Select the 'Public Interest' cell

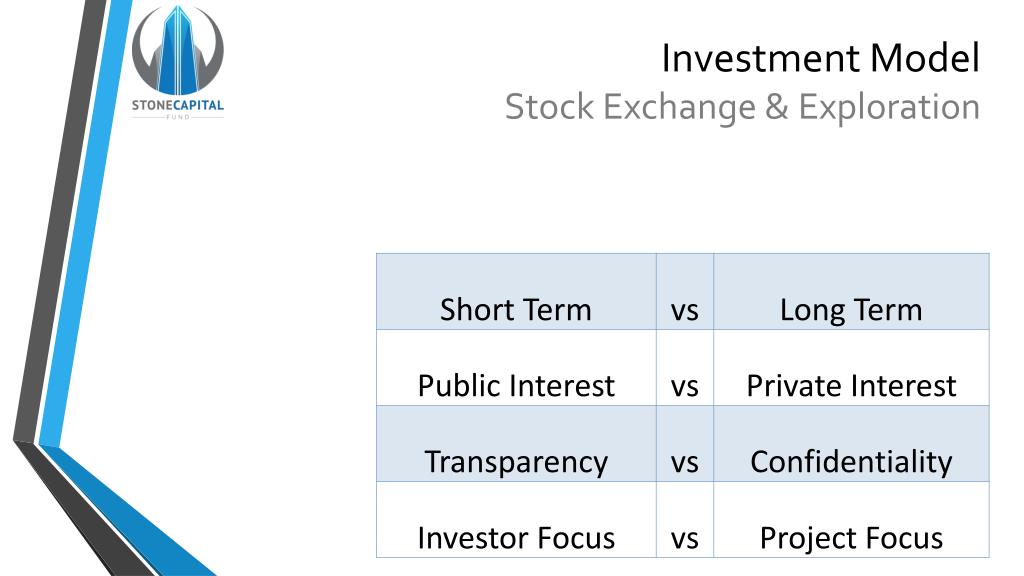516,368
